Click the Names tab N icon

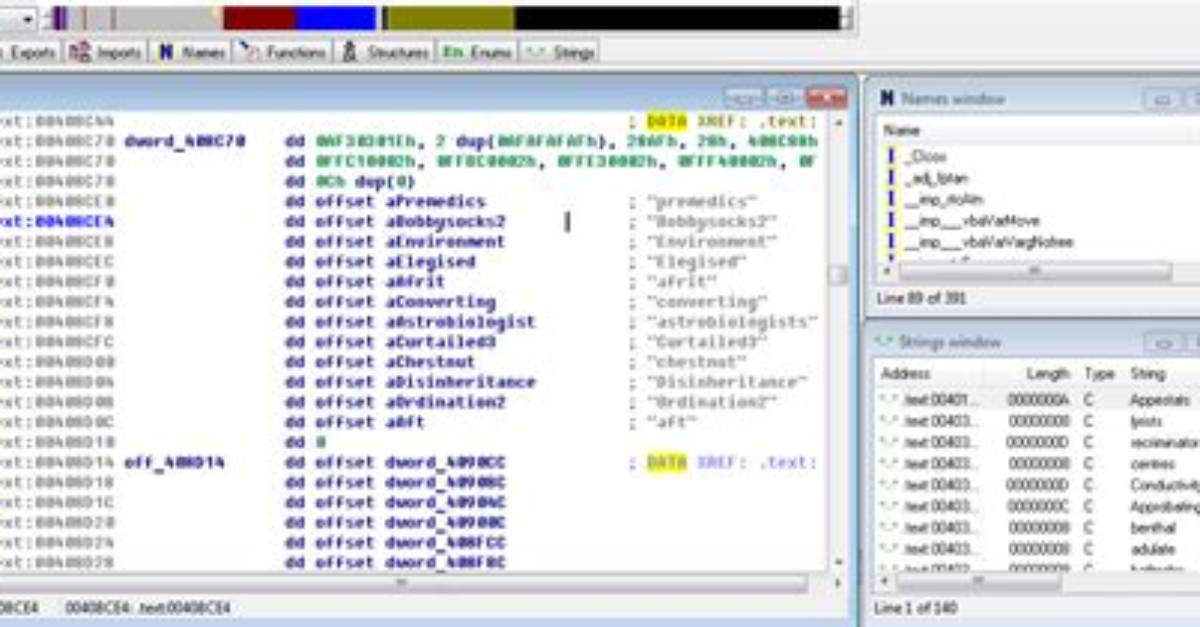click(166, 52)
